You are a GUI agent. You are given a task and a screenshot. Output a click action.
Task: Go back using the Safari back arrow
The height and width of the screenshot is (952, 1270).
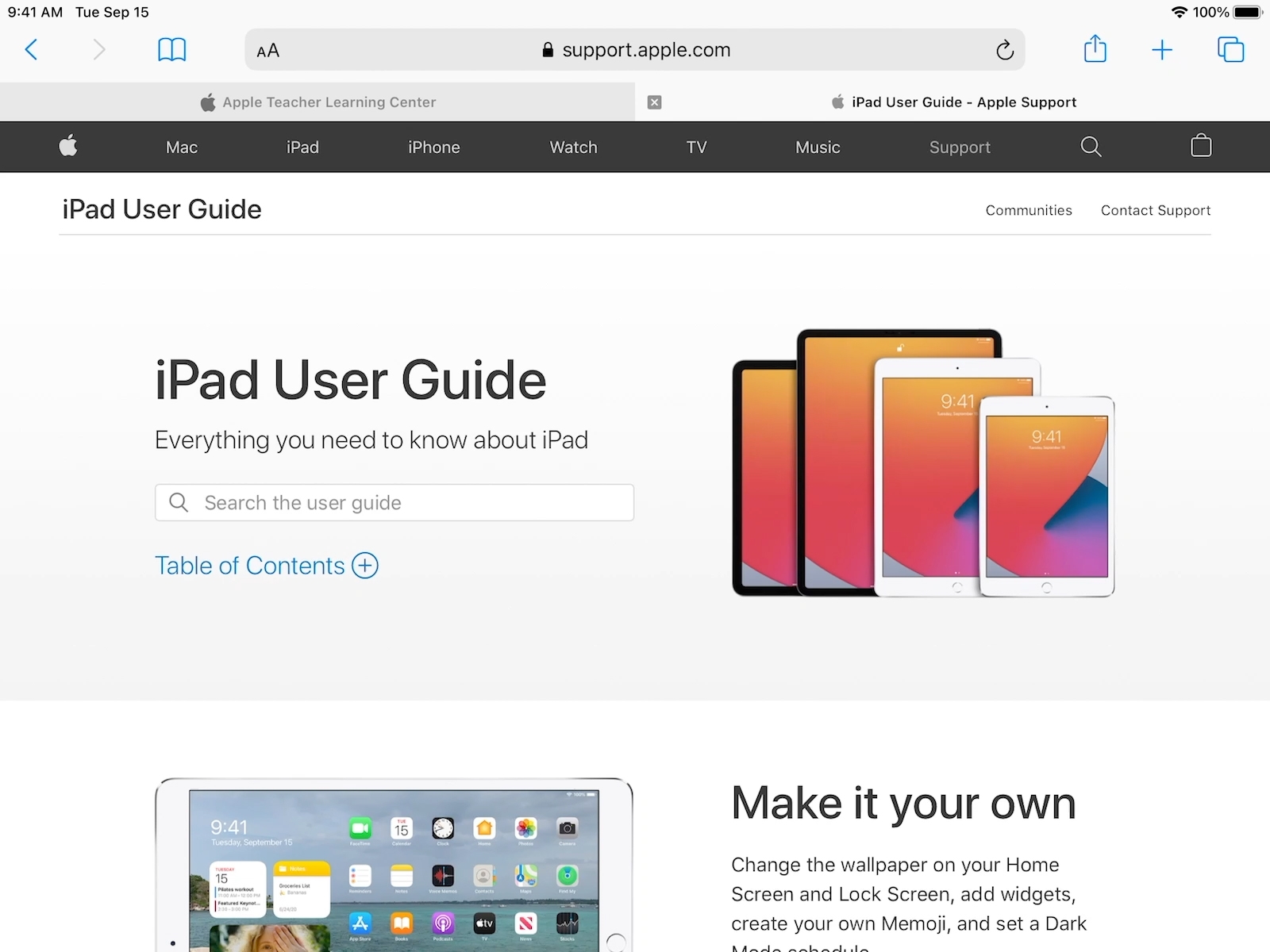point(32,50)
